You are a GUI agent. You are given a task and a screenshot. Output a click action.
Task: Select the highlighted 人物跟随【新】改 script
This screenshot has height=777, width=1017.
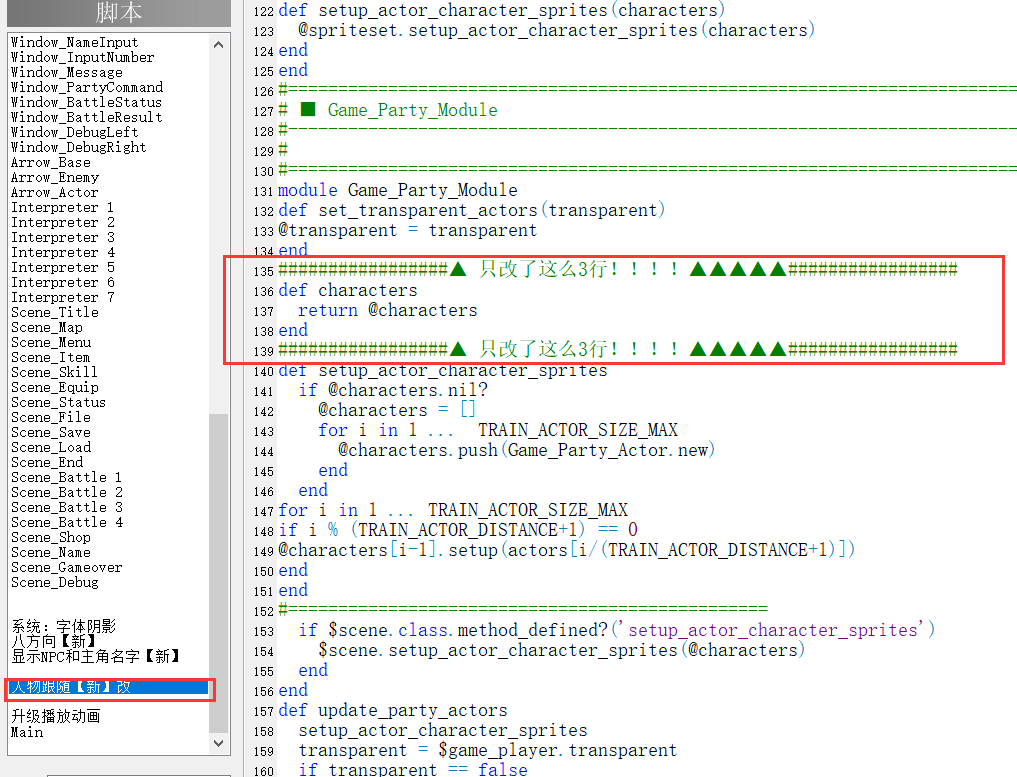[x=109, y=687]
